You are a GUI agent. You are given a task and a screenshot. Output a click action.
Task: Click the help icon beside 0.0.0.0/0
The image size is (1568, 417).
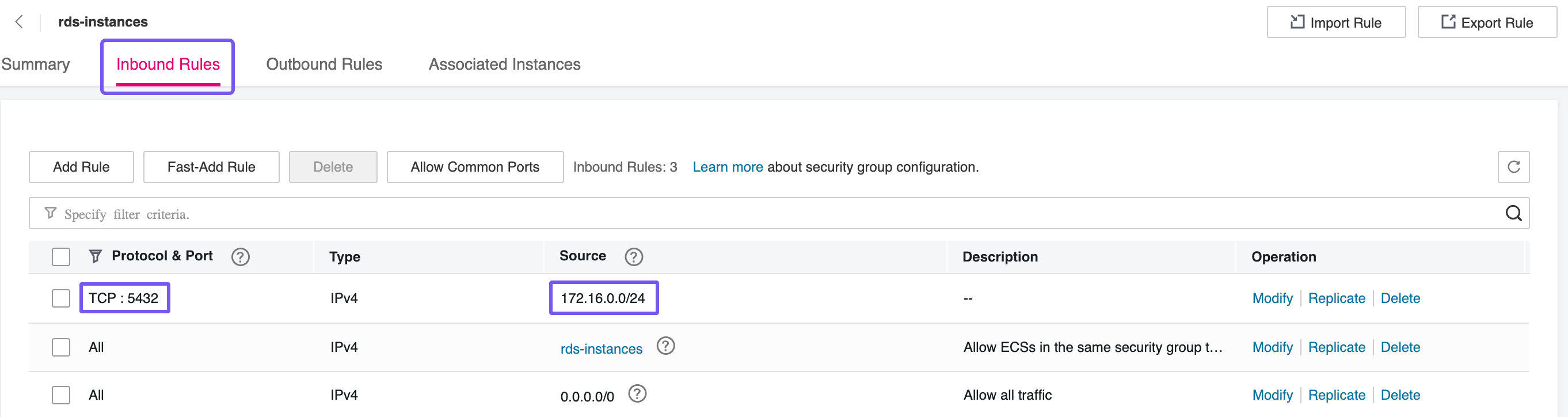pos(637,395)
